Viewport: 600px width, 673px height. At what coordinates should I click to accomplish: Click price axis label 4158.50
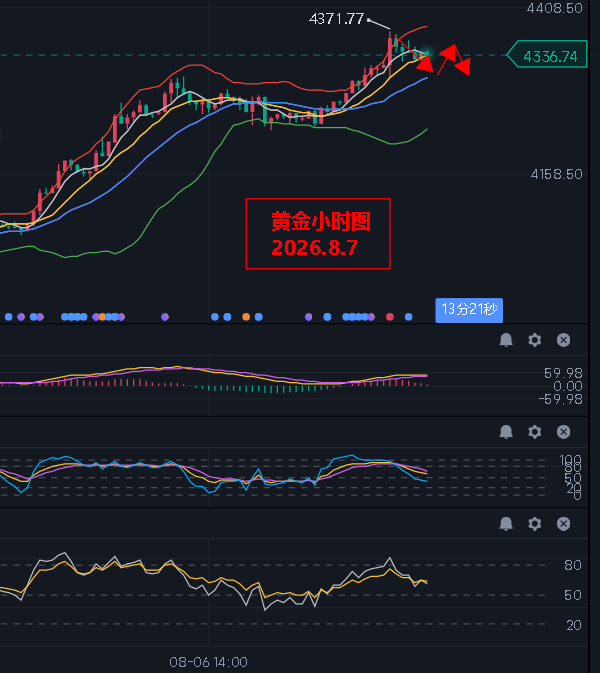(x=556, y=174)
